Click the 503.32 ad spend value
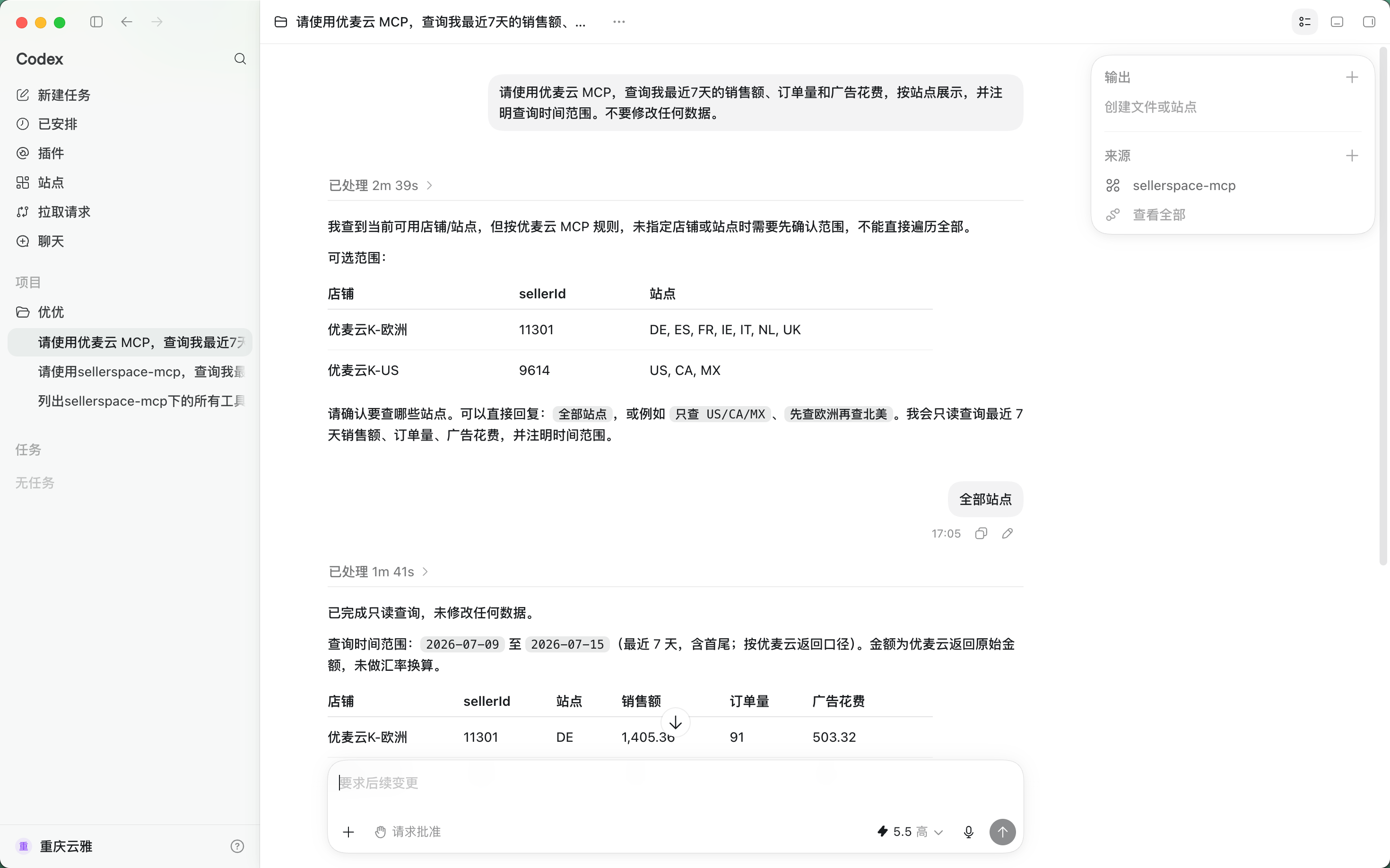The width and height of the screenshot is (1390, 868). click(x=834, y=737)
